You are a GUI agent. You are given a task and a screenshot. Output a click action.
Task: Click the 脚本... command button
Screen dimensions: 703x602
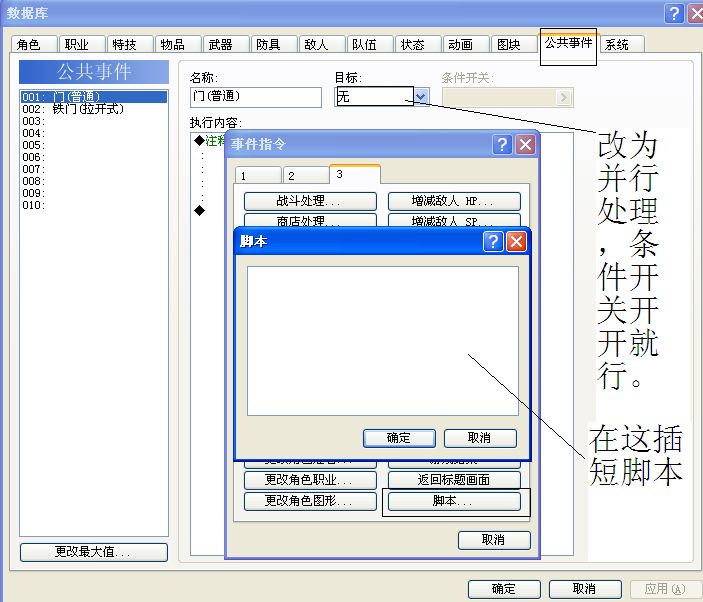click(x=454, y=501)
